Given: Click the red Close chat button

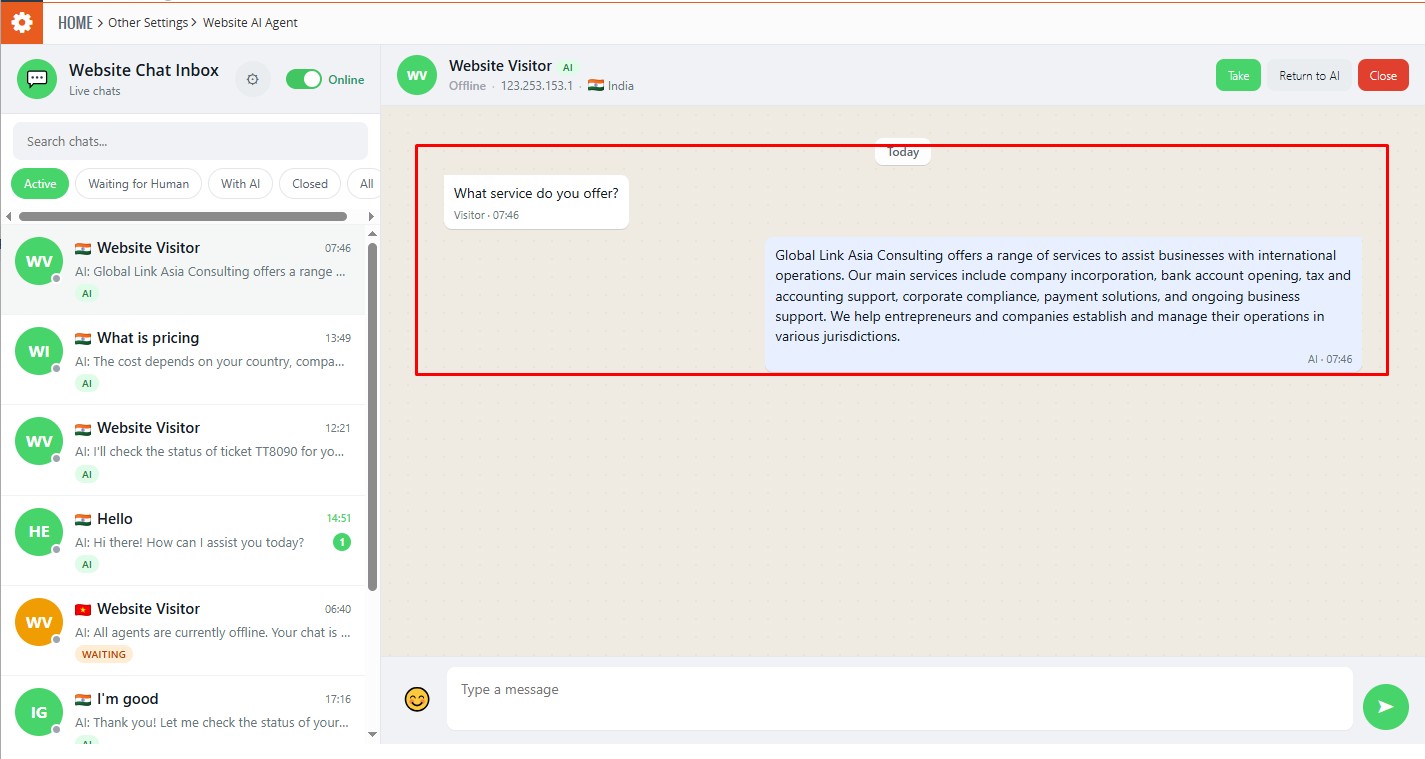Looking at the screenshot, I should coord(1383,76).
